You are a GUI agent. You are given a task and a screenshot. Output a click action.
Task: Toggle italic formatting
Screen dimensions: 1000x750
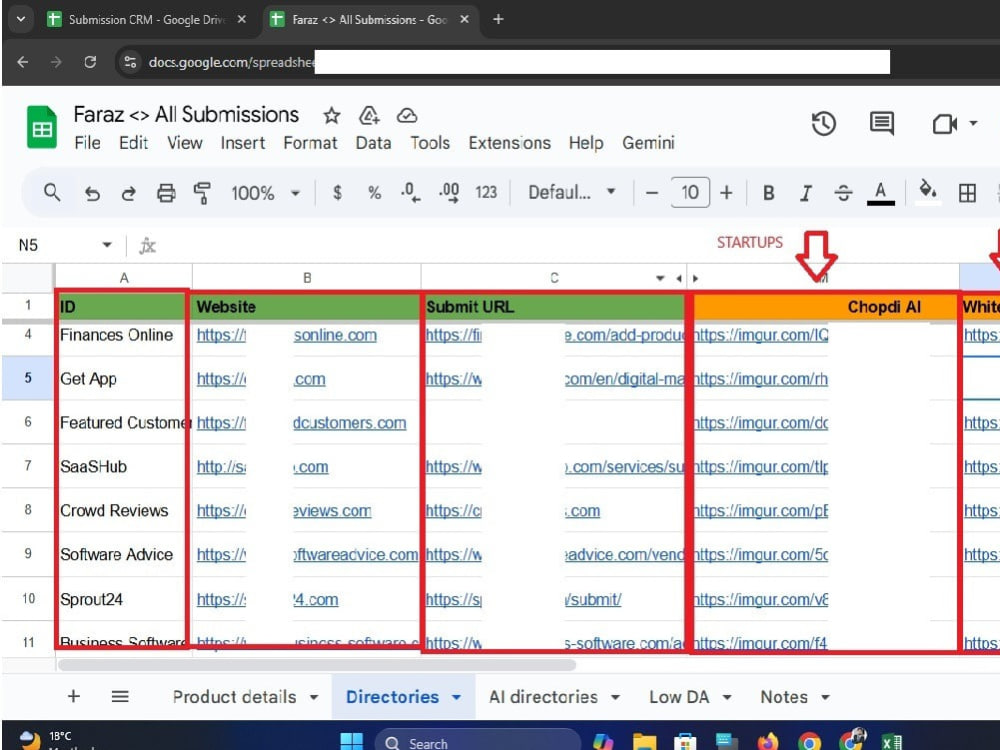point(806,193)
